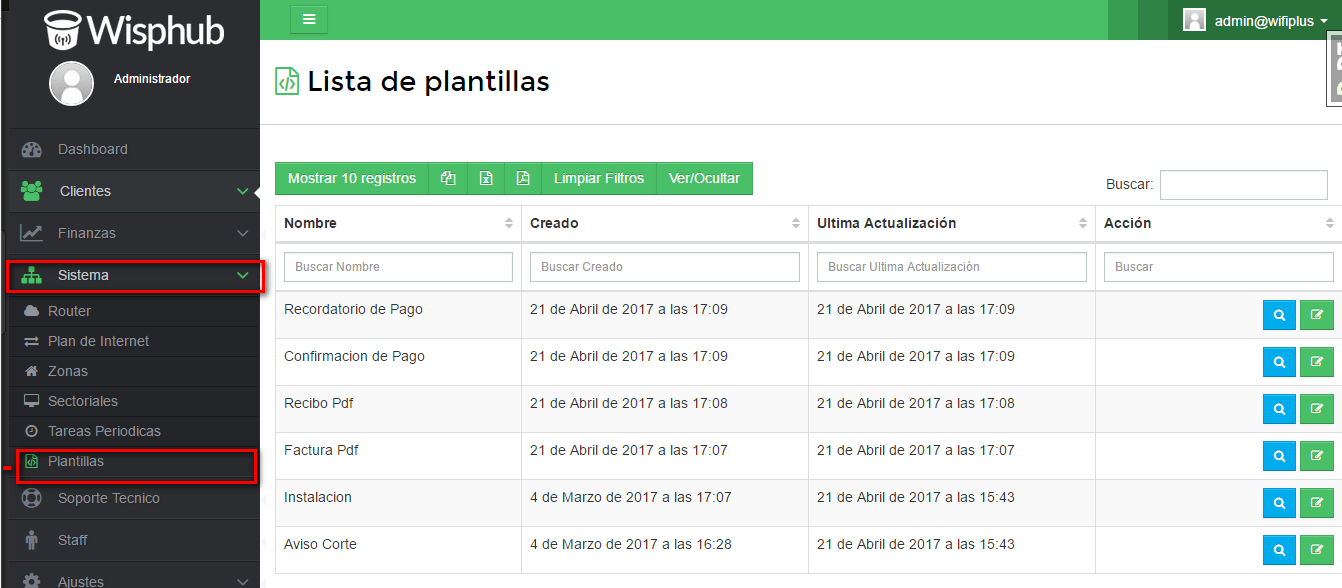Go to Plan de Internet page
The width and height of the screenshot is (1342, 588).
98,341
